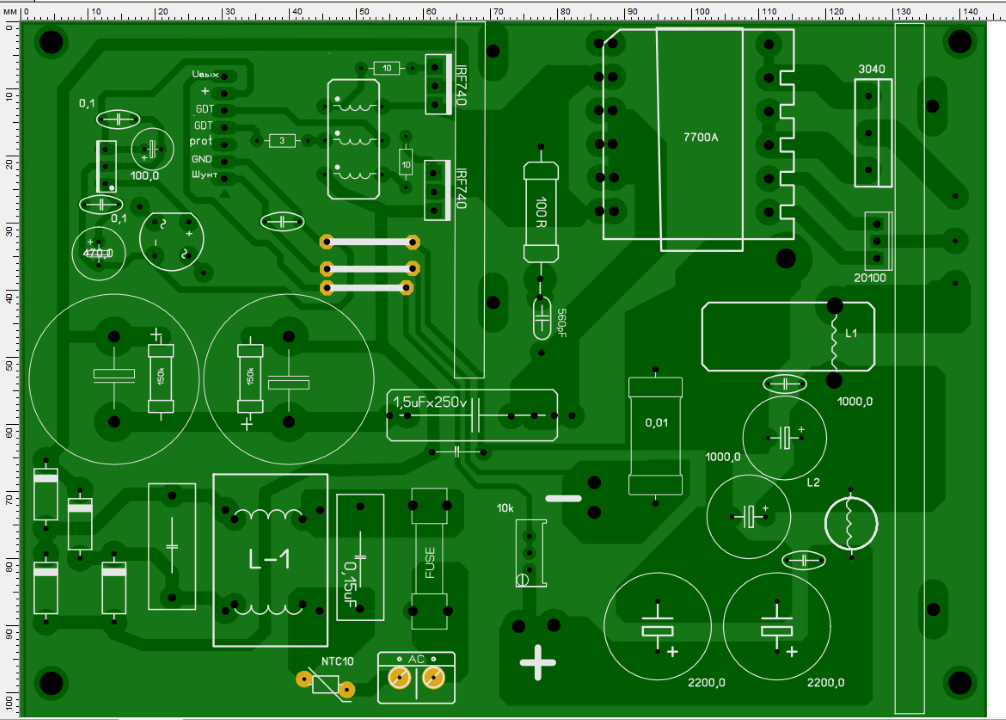Click the 10k trimmer potentiometer
The width and height of the screenshot is (1006, 720).
[x=531, y=553]
